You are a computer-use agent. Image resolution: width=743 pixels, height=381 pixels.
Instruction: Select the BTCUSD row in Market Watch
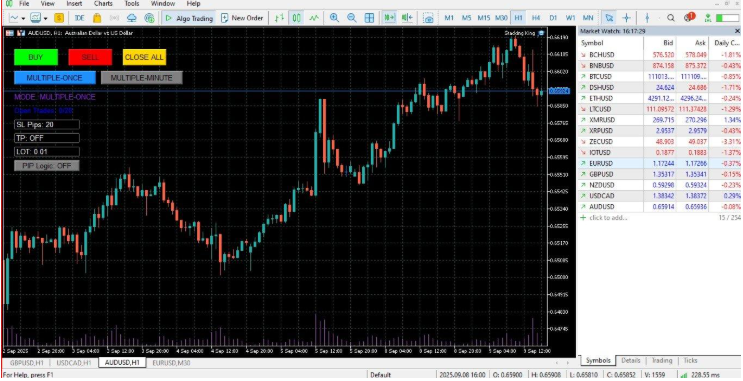[660, 76]
